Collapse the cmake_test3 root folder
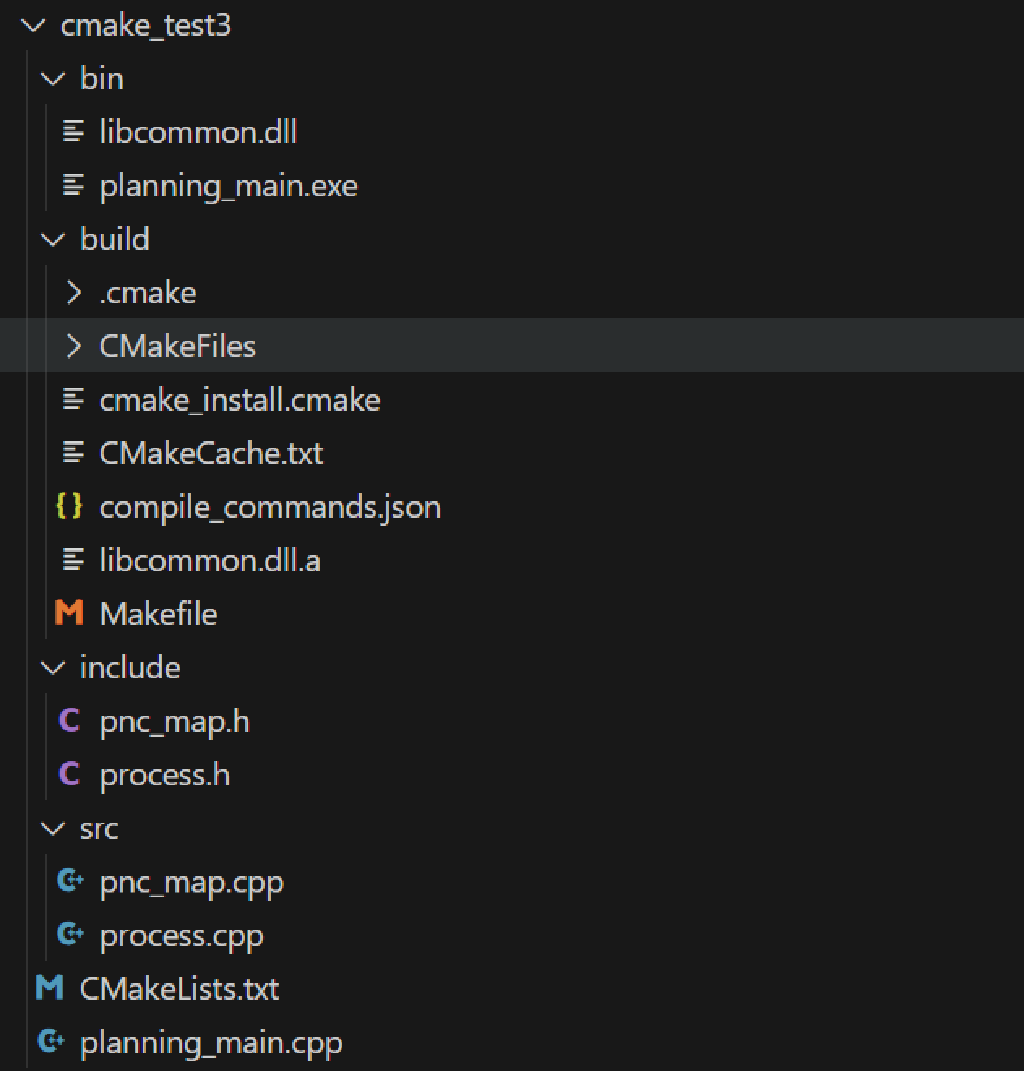Screen dimensions: 1024x1071 (x=33, y=25)
